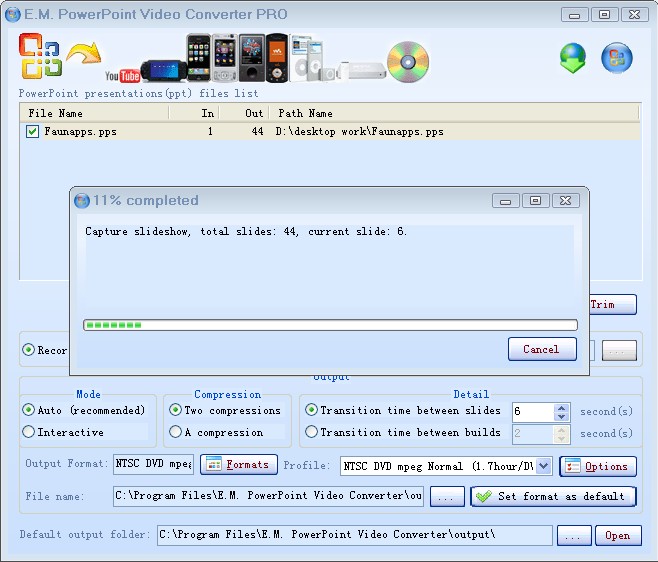Uncheck the Faunapps.pps file checkbox
658x562 pixels.
(x=32, y=131)
